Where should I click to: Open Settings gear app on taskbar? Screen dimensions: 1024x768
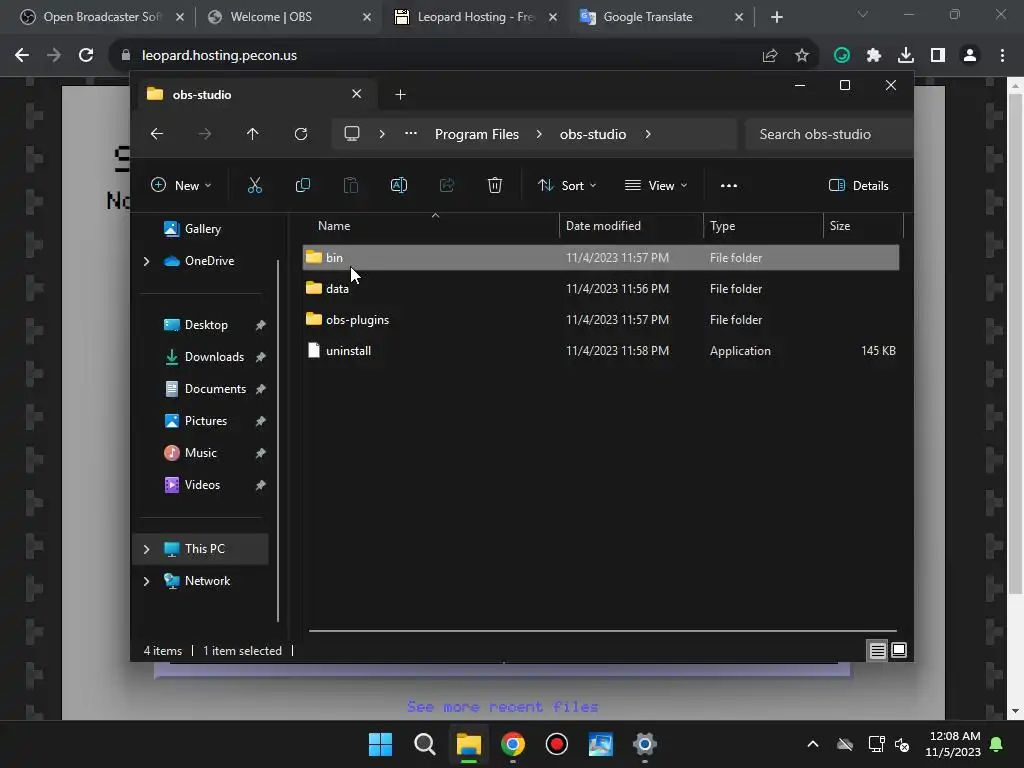pyautogui.click(x=645, y=744)
